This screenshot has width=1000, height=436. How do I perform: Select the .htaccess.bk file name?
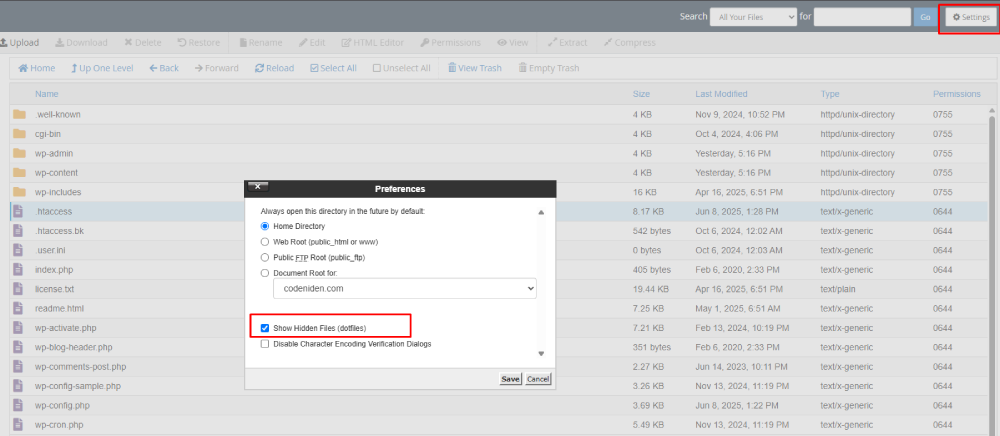pos(59,231)
